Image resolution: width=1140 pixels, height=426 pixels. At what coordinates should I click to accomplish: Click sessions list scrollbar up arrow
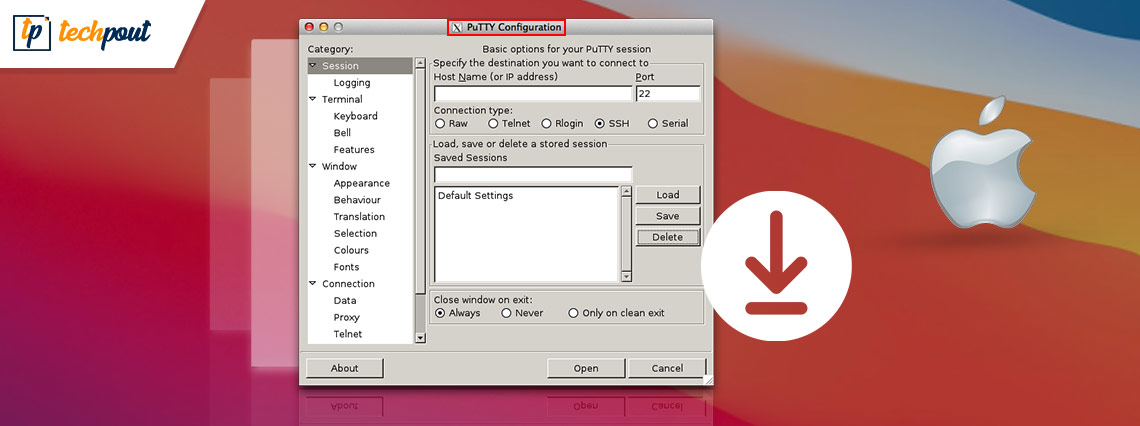click(x=626, y=192)
